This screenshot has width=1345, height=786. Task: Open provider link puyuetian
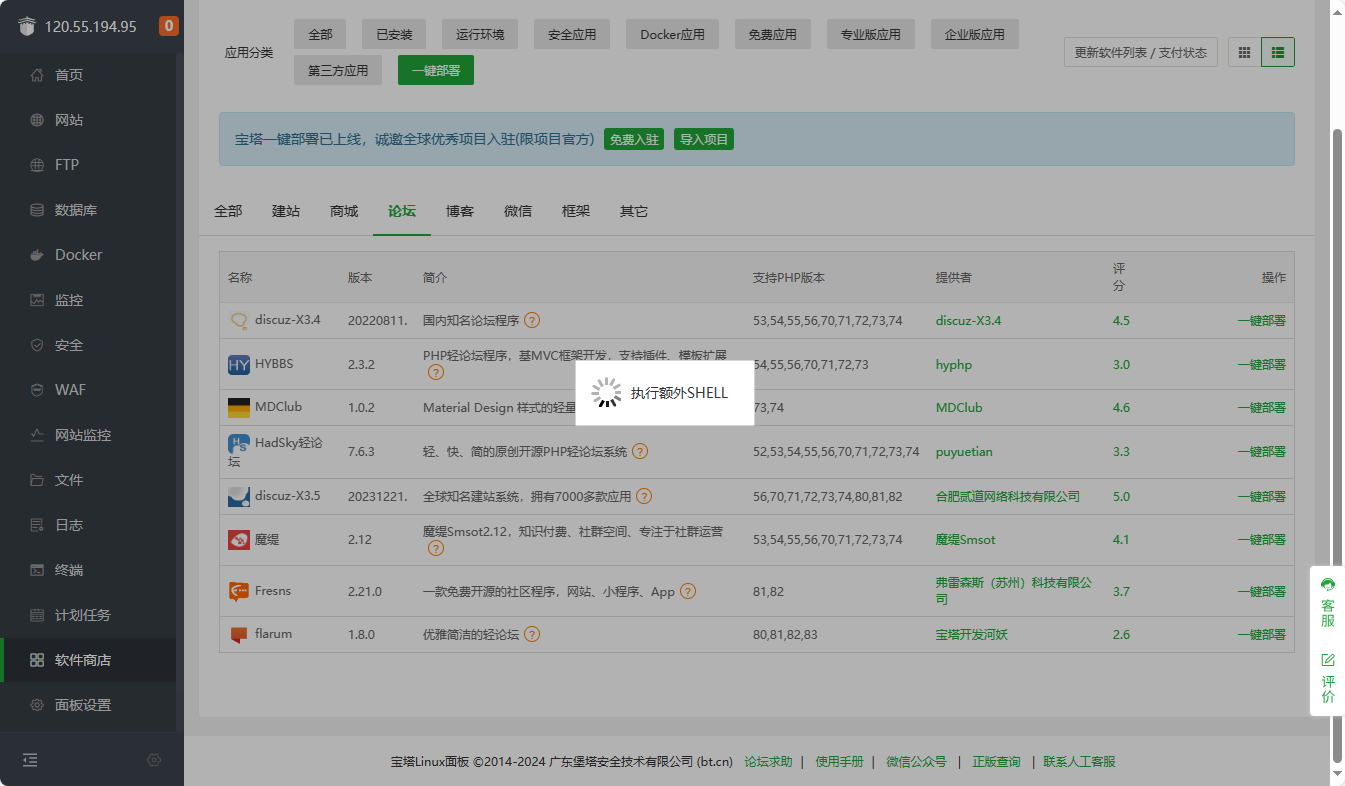(964, 452)
